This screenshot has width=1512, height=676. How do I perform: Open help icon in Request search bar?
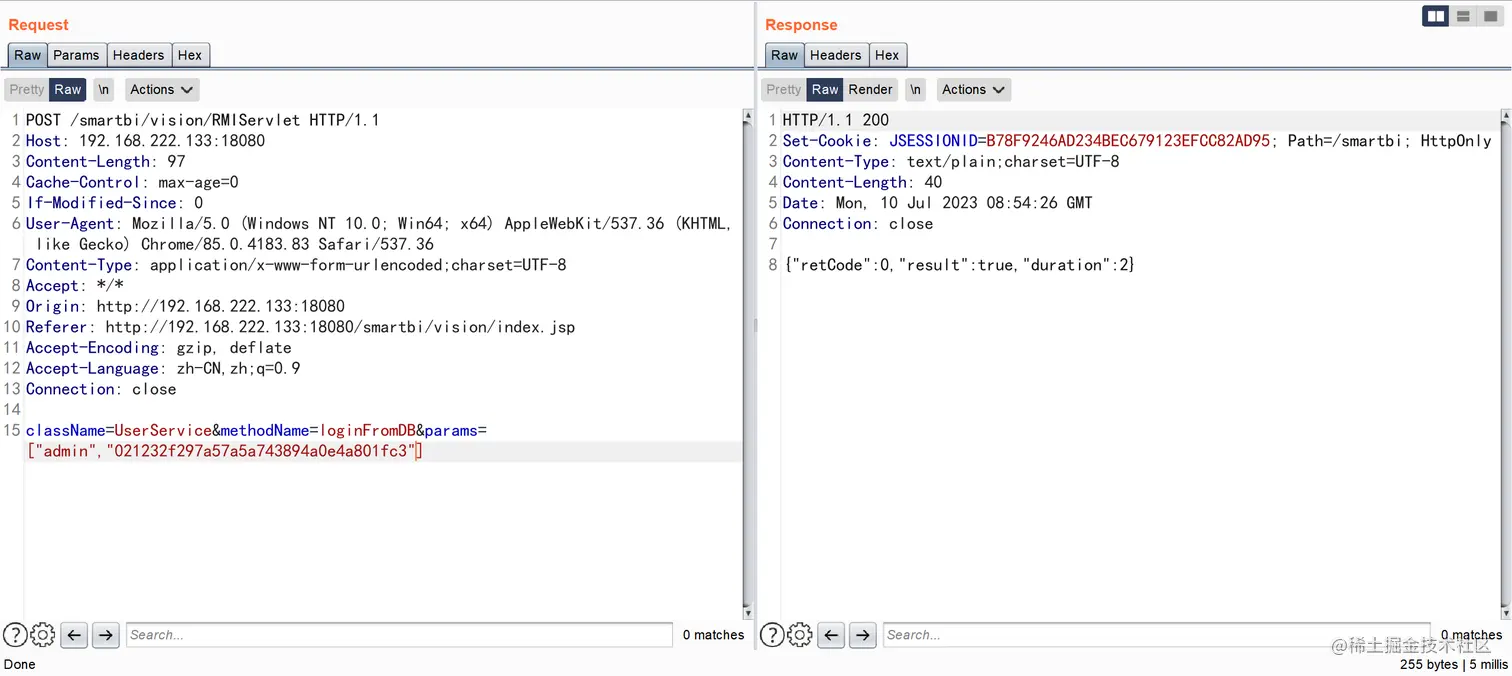(15, 634)
